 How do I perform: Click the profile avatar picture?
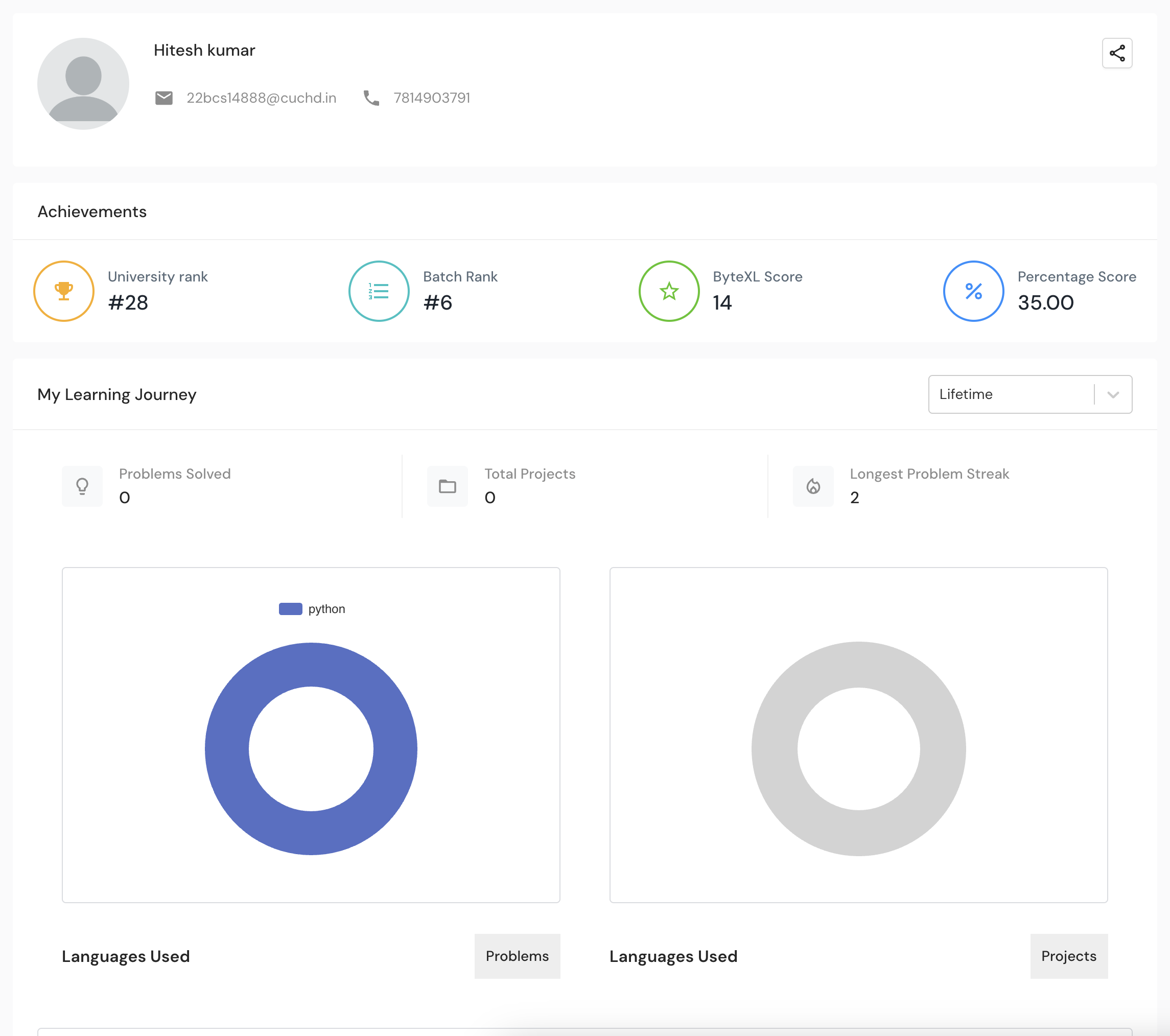83,84
